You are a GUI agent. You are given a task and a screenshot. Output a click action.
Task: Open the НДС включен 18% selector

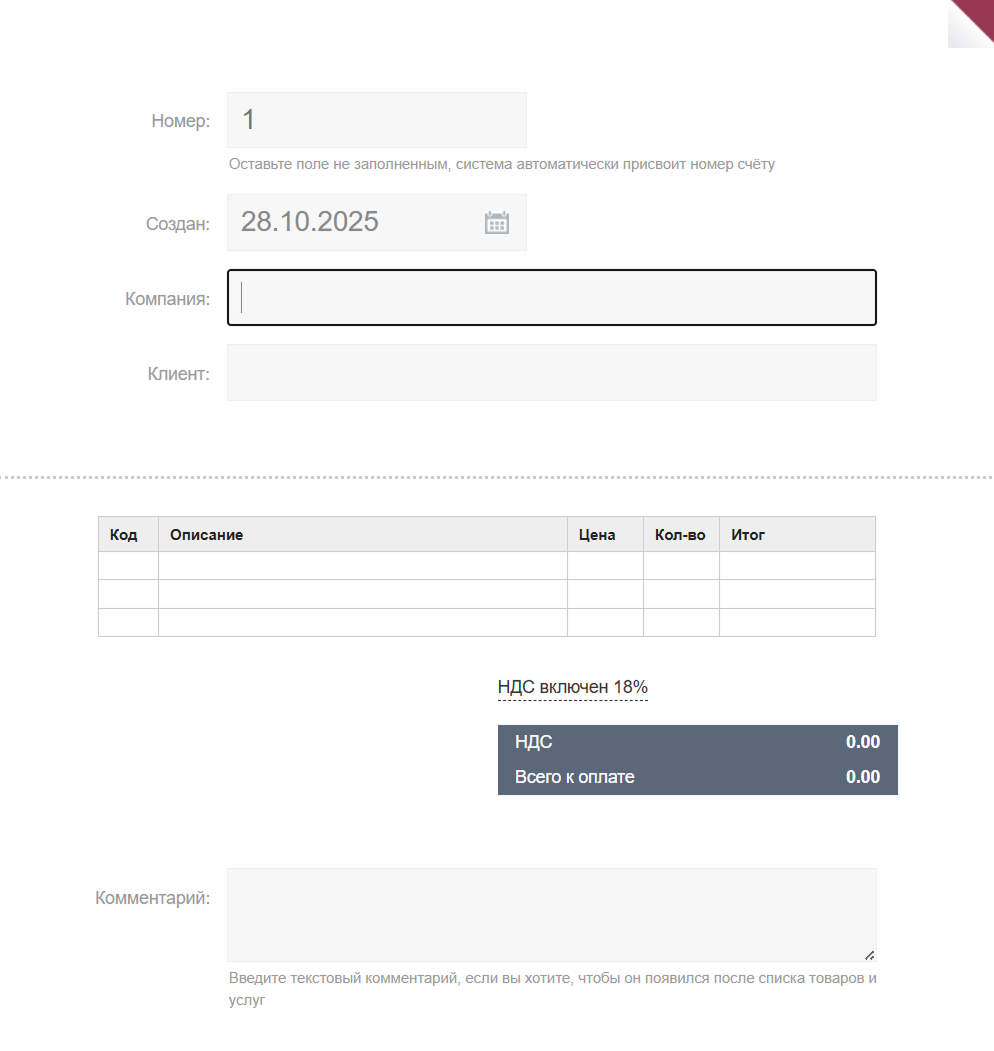point(573,688)
